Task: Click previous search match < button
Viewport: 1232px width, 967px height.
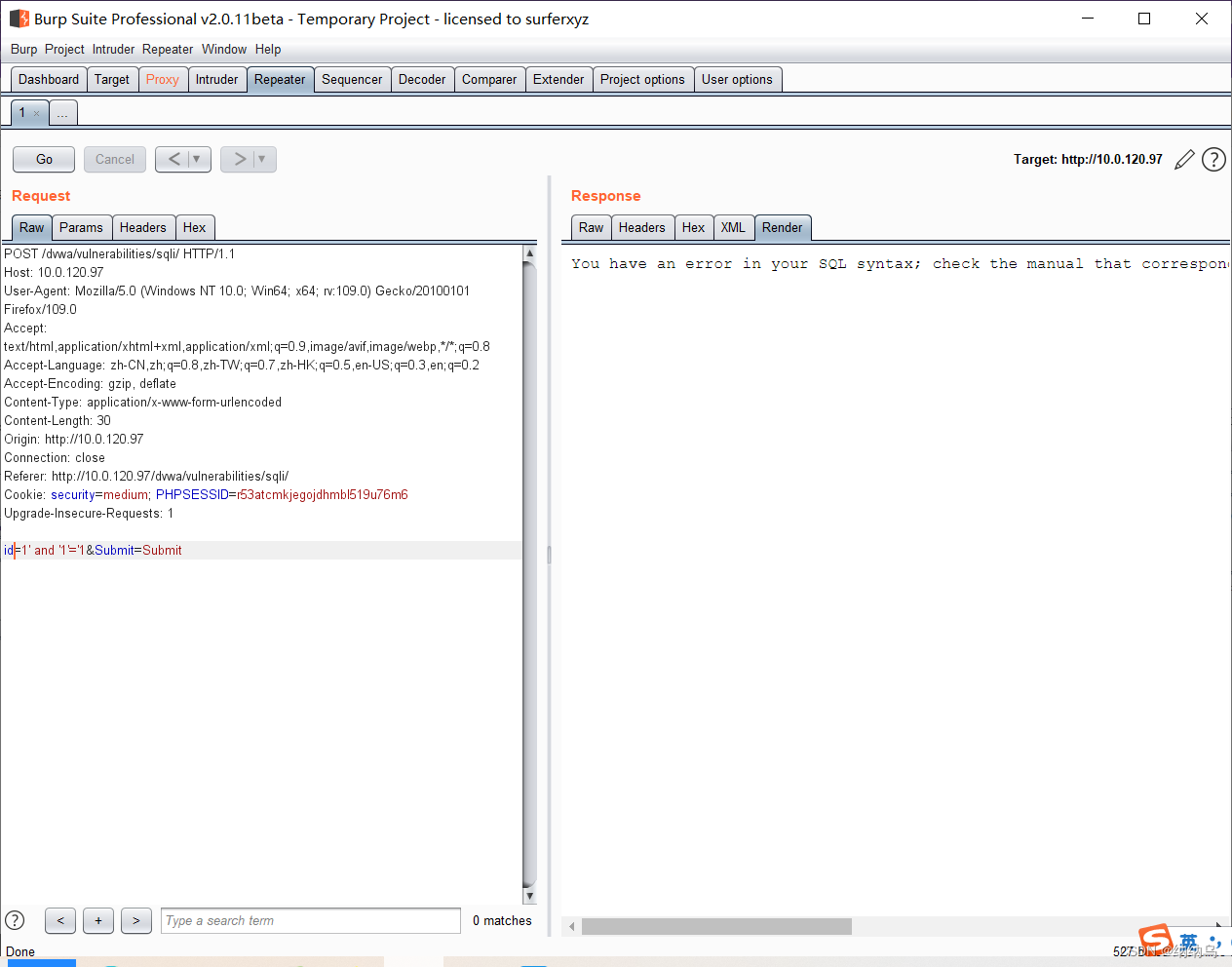Action: click(60, 920)
